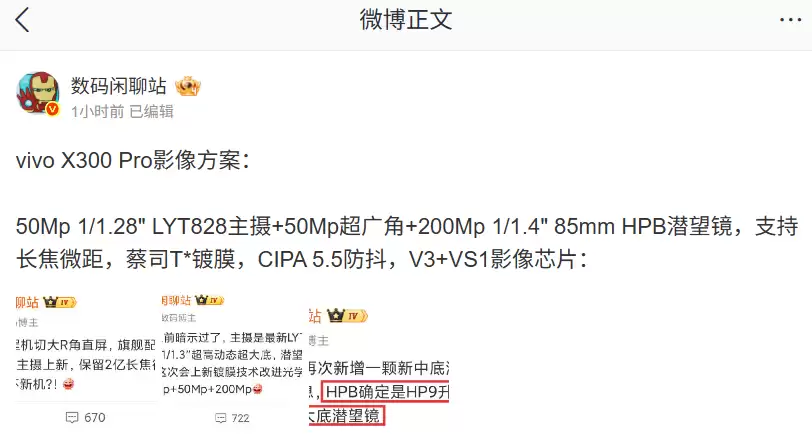Image resolution: width=812 pixels, height=442 pixels.
Task: Tap the 已编辑 edited label
Action: pos(151,111)
